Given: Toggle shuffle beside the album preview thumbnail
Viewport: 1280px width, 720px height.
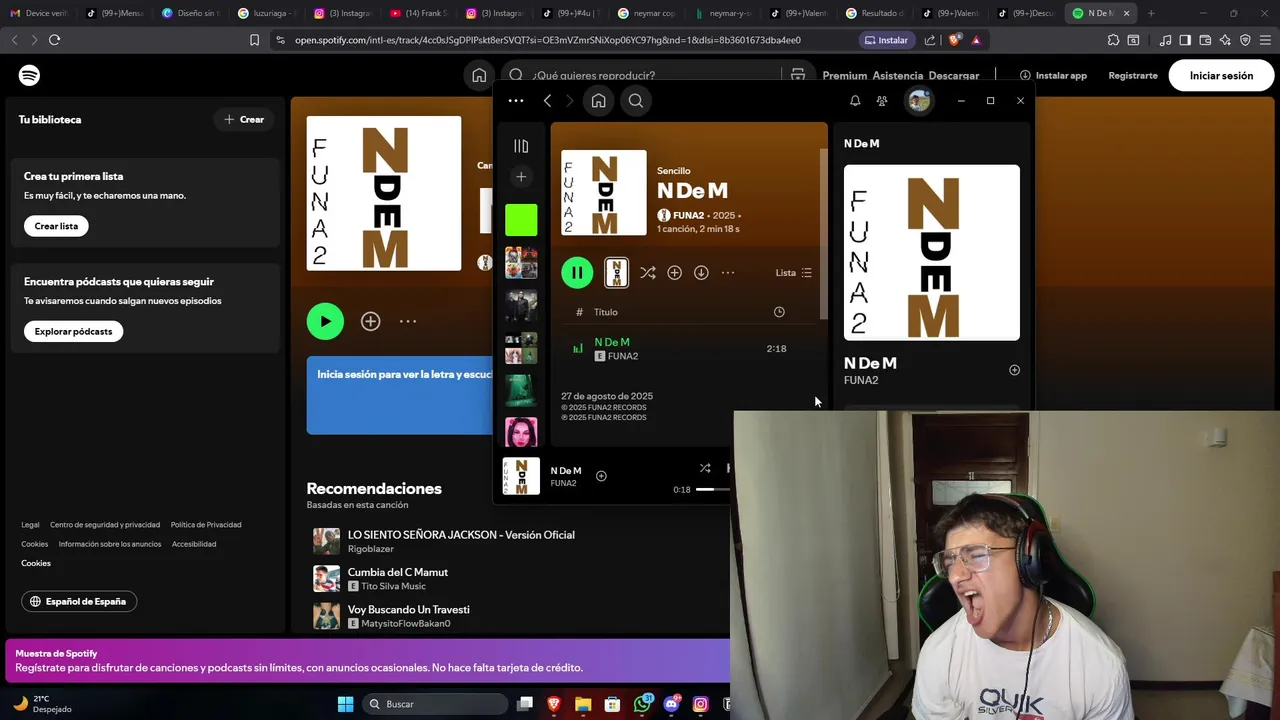Looking at the screenshot, I should 648,273.
